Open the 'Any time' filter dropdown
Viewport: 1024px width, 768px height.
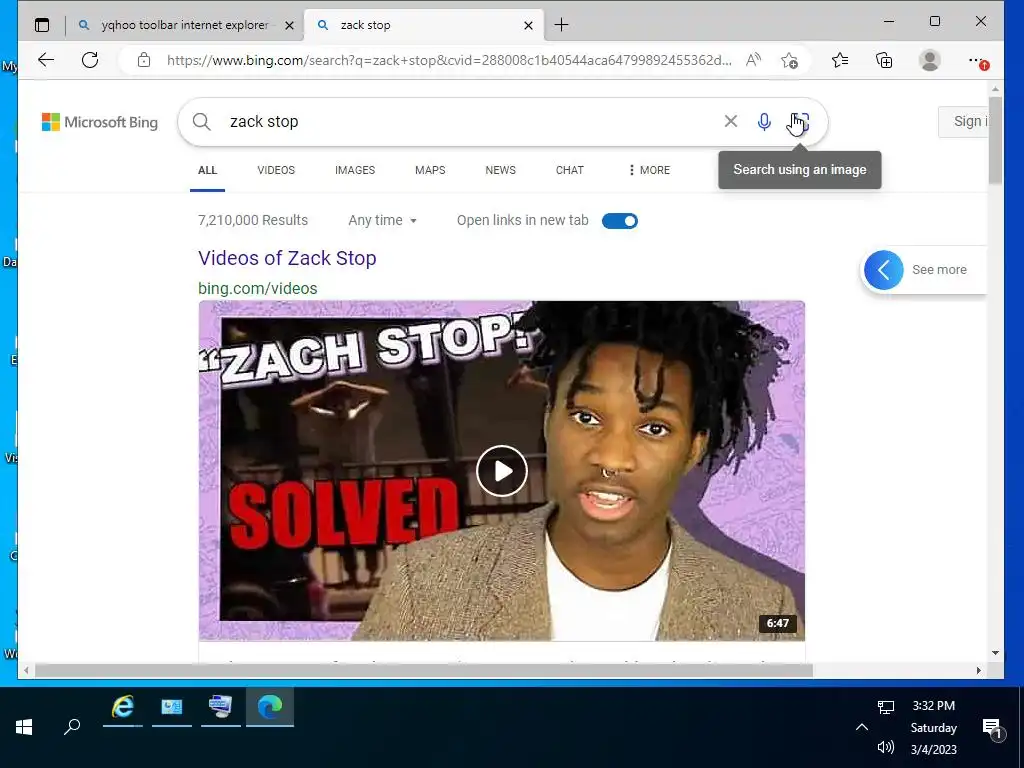pyautogui.click(x=383, y=221)
